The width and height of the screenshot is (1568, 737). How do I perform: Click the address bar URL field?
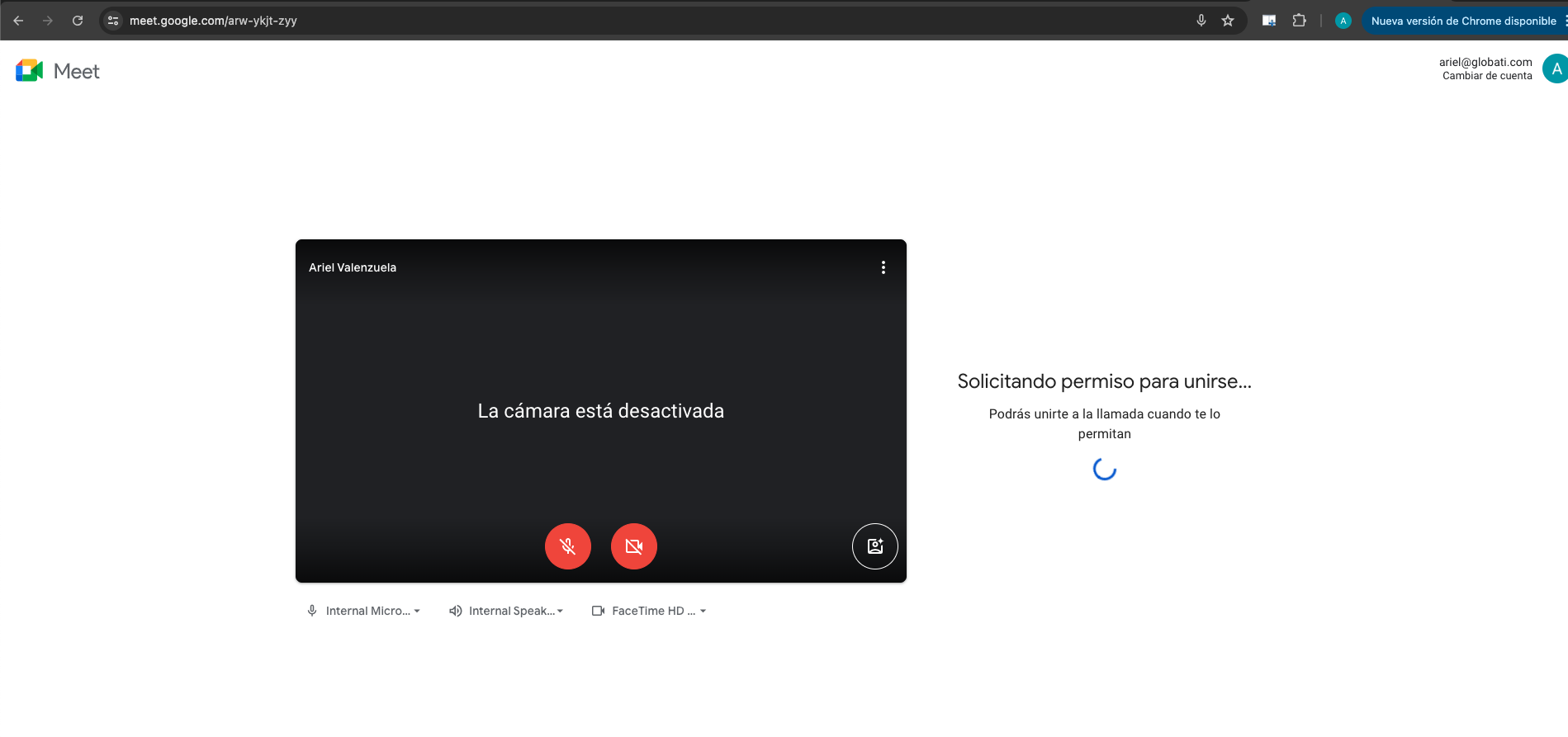tap(578, 21)
